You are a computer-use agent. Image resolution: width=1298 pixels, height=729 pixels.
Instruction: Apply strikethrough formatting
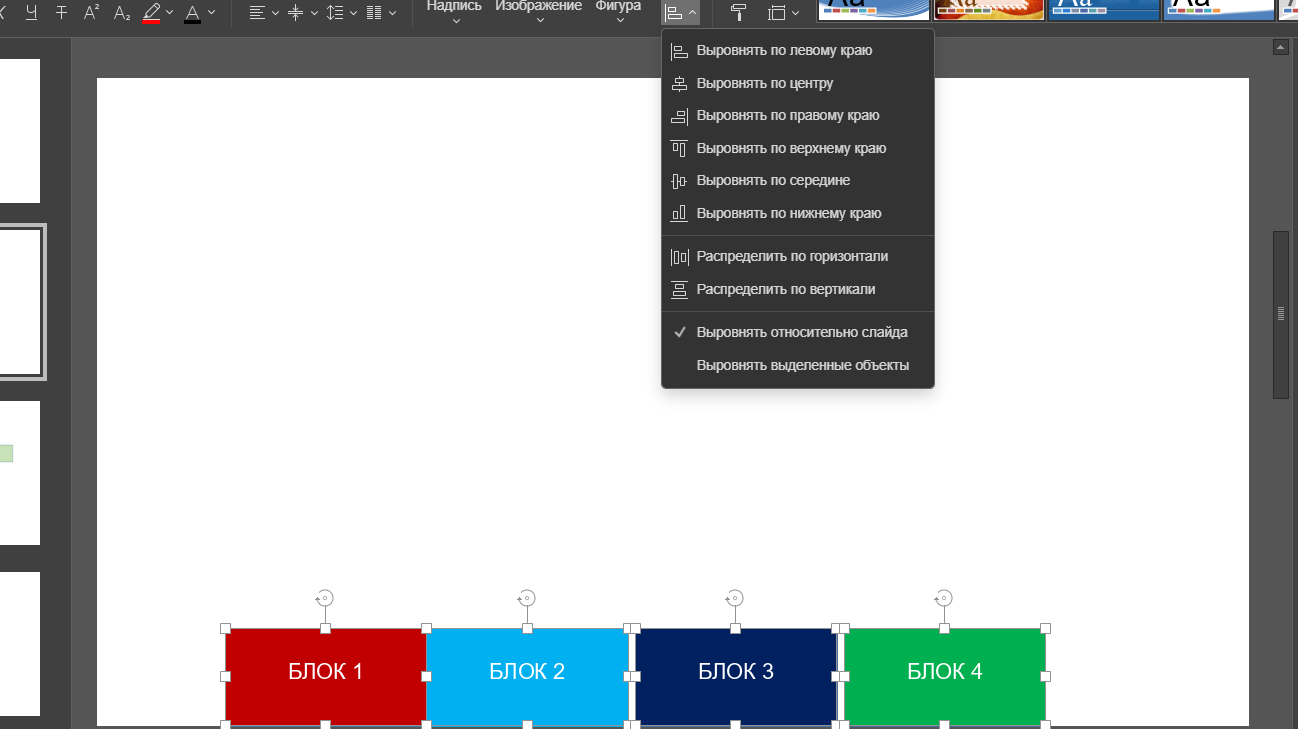(62, 12)
